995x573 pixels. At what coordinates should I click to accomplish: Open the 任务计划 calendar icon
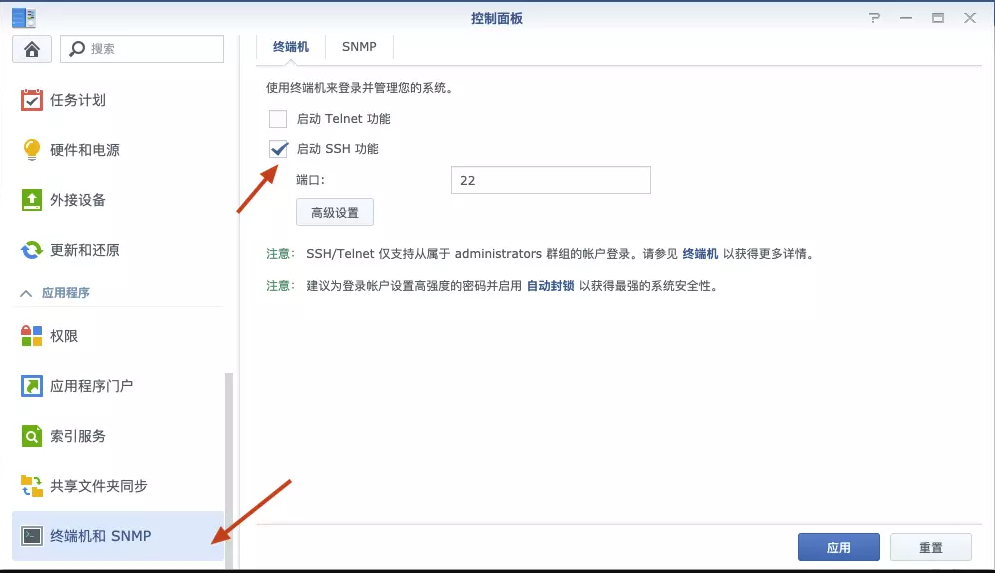pyautogui.click(x=32, y=100)
